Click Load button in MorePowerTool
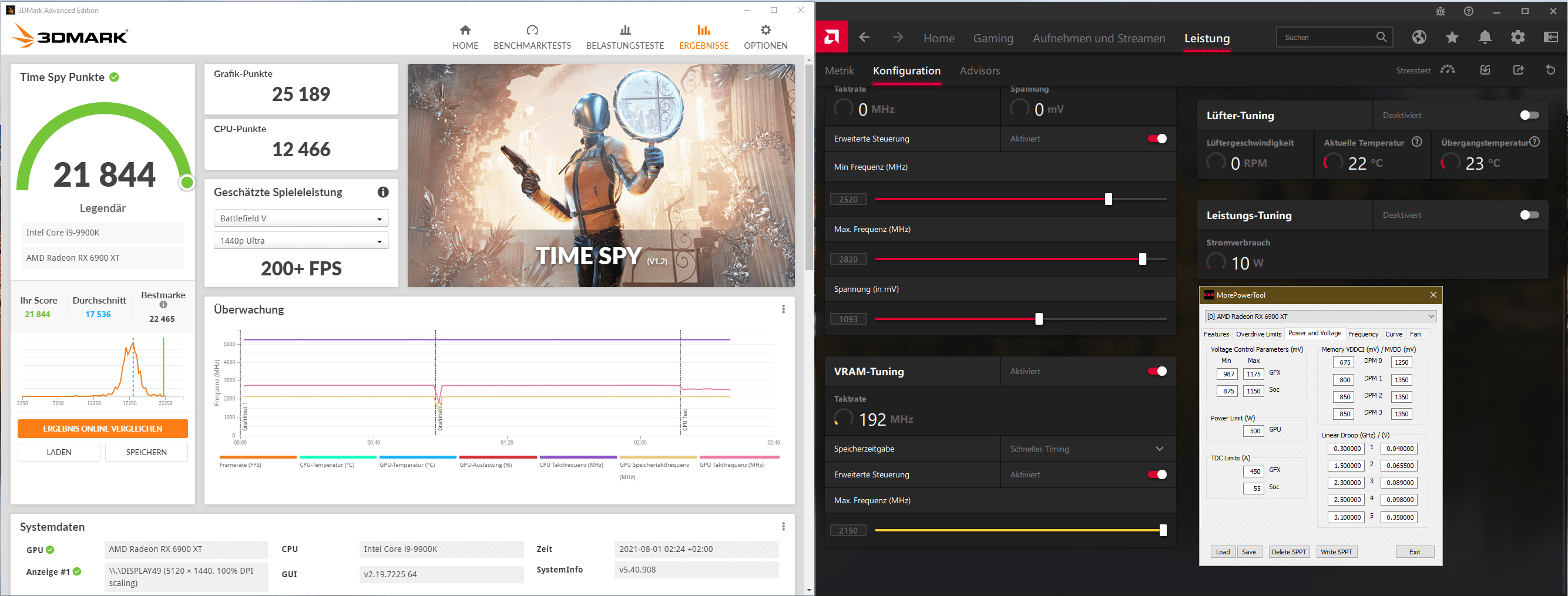1568x596 pixels. pyautogui.click(x=1223, y=552)
